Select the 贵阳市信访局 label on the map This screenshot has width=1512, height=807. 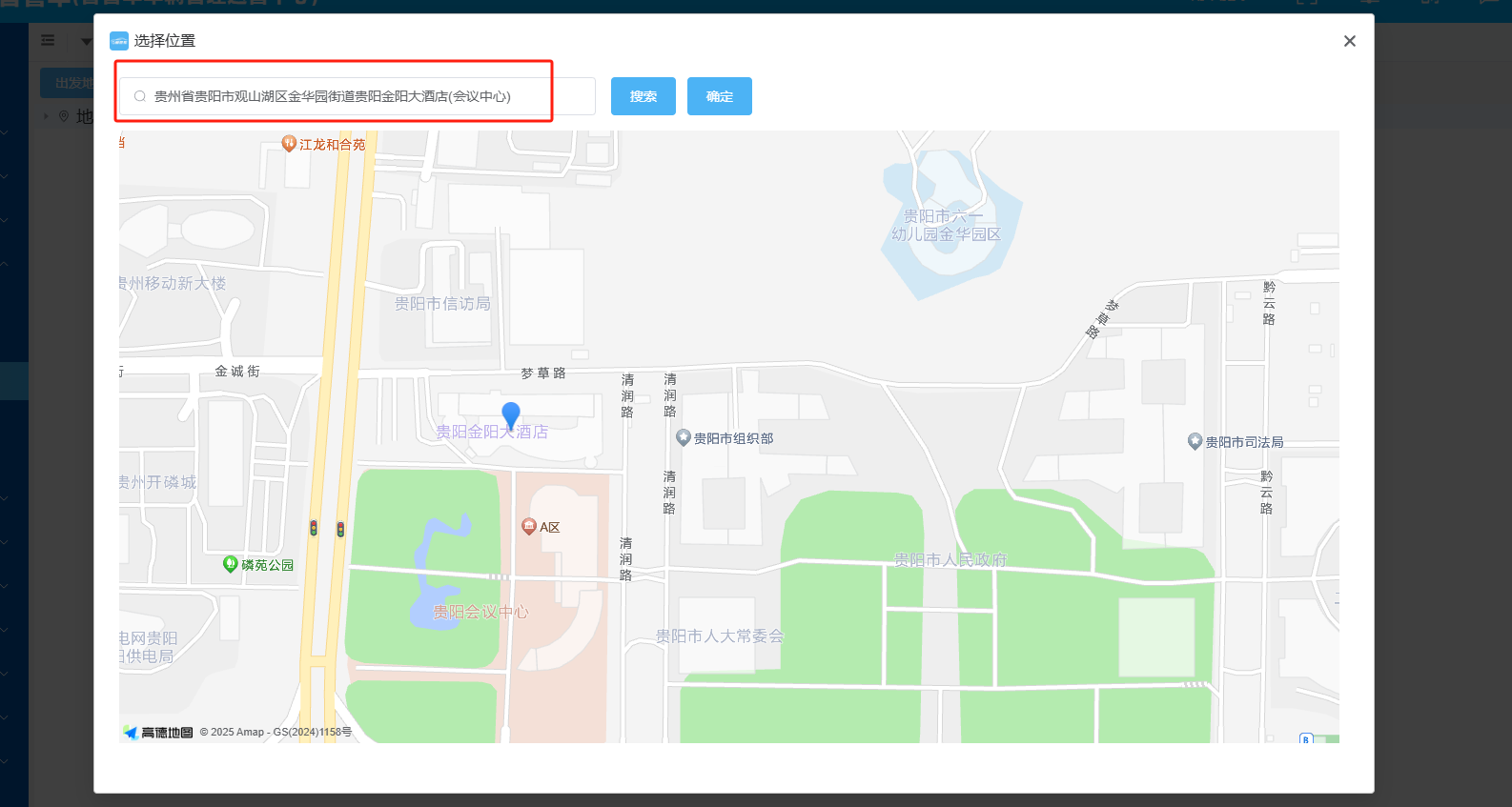click(442, 303)
